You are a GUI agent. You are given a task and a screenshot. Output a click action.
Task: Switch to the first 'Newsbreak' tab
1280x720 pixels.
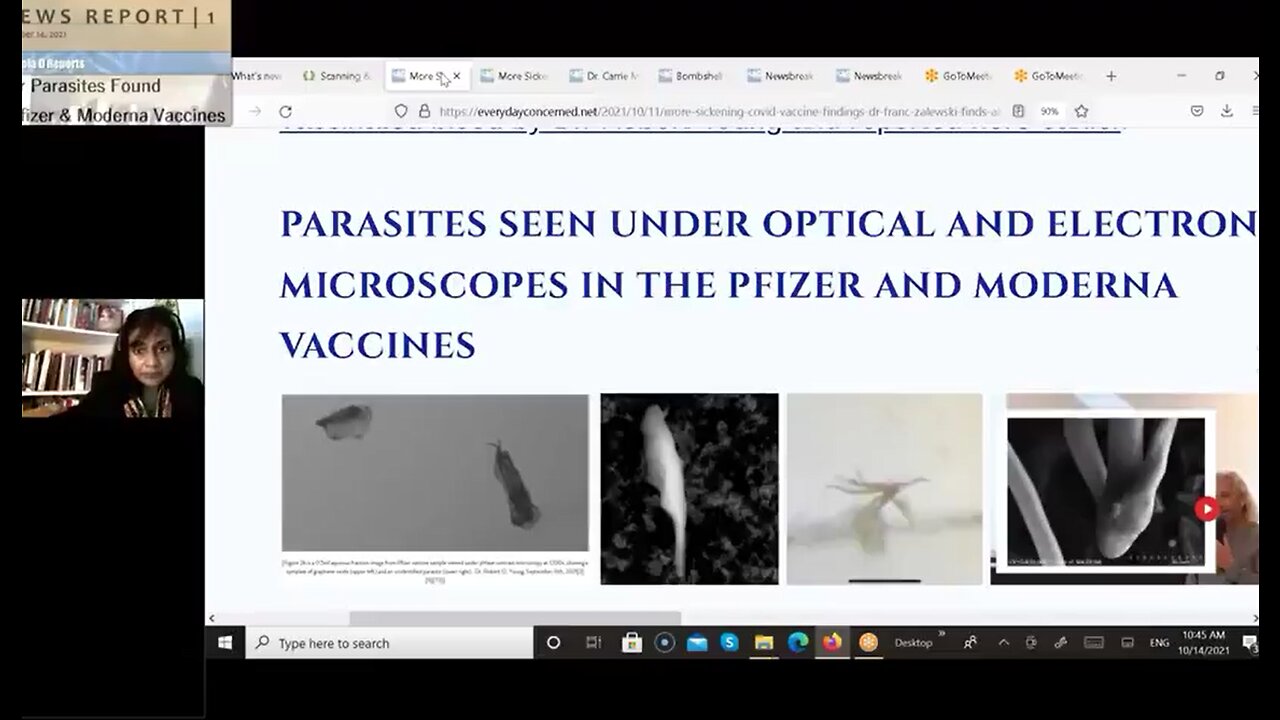tap(781, 76)
